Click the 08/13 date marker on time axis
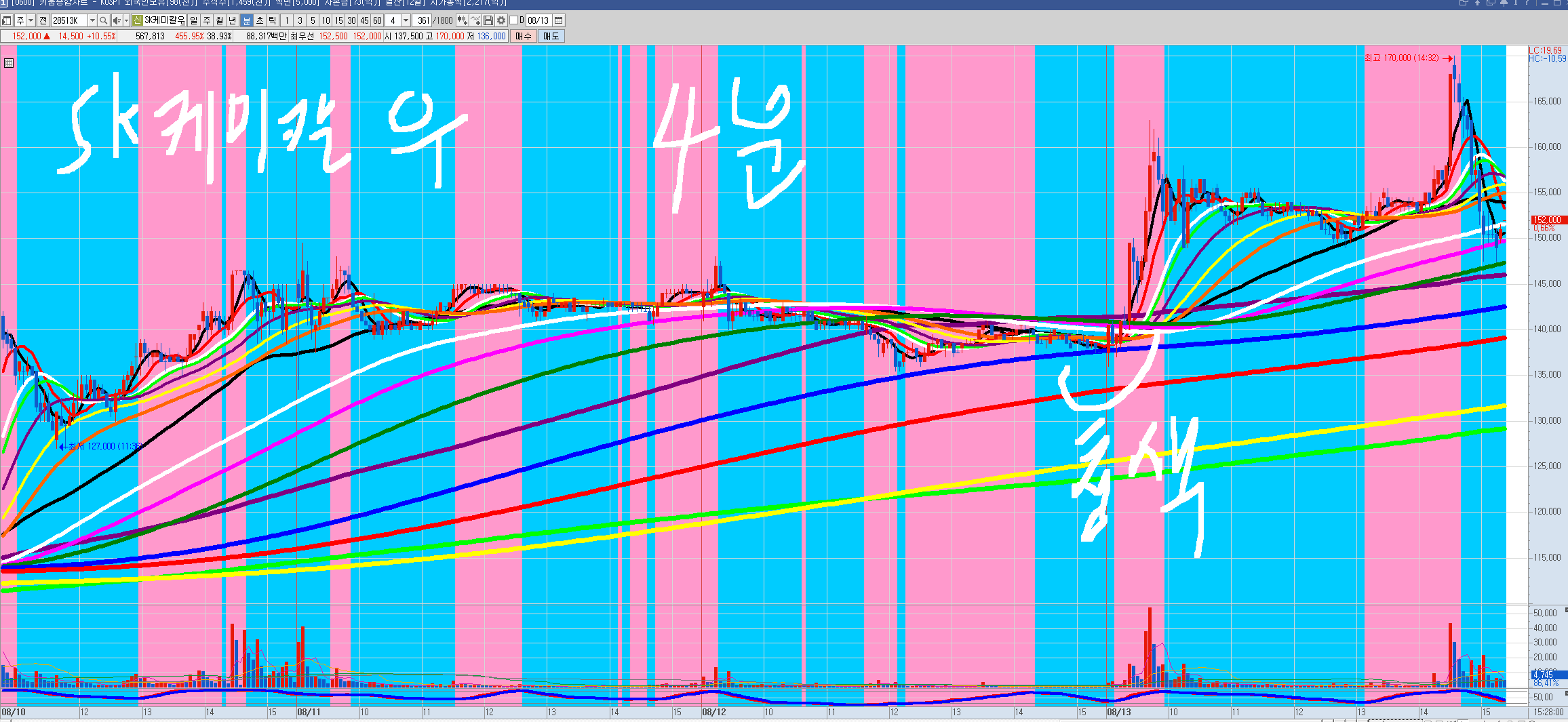Image resolution: width=1568 pixels, height=722 pixels. pos(1119,712)
